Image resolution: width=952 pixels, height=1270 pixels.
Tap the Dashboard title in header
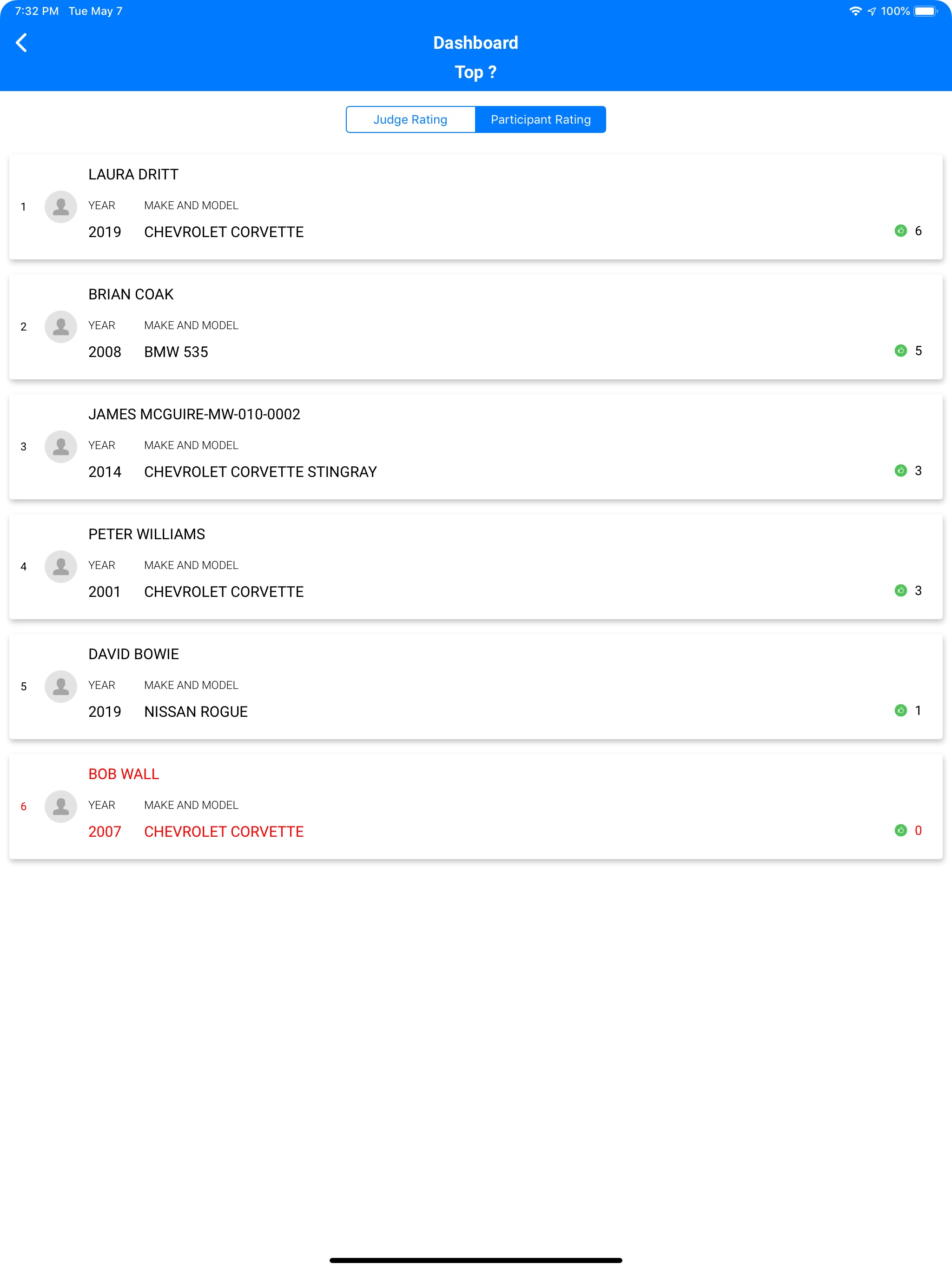pyautogui.click(x=476, y=43)
